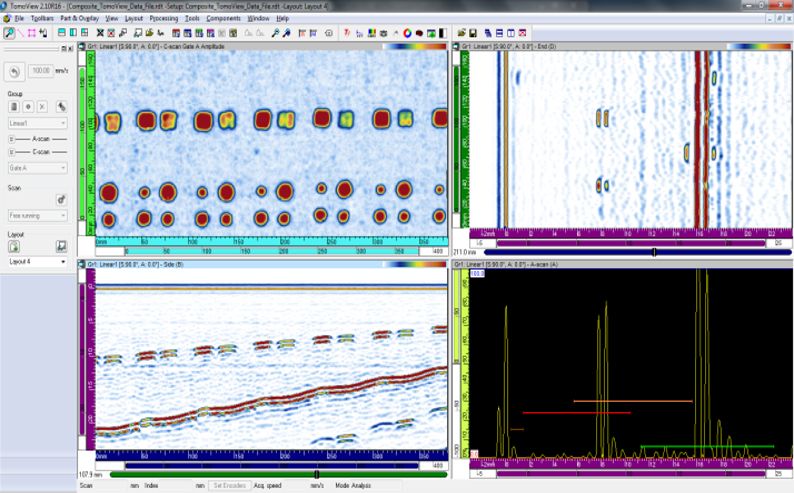Click the add group button under Group
Screen dimensions: 794x493
click(28, 105)
